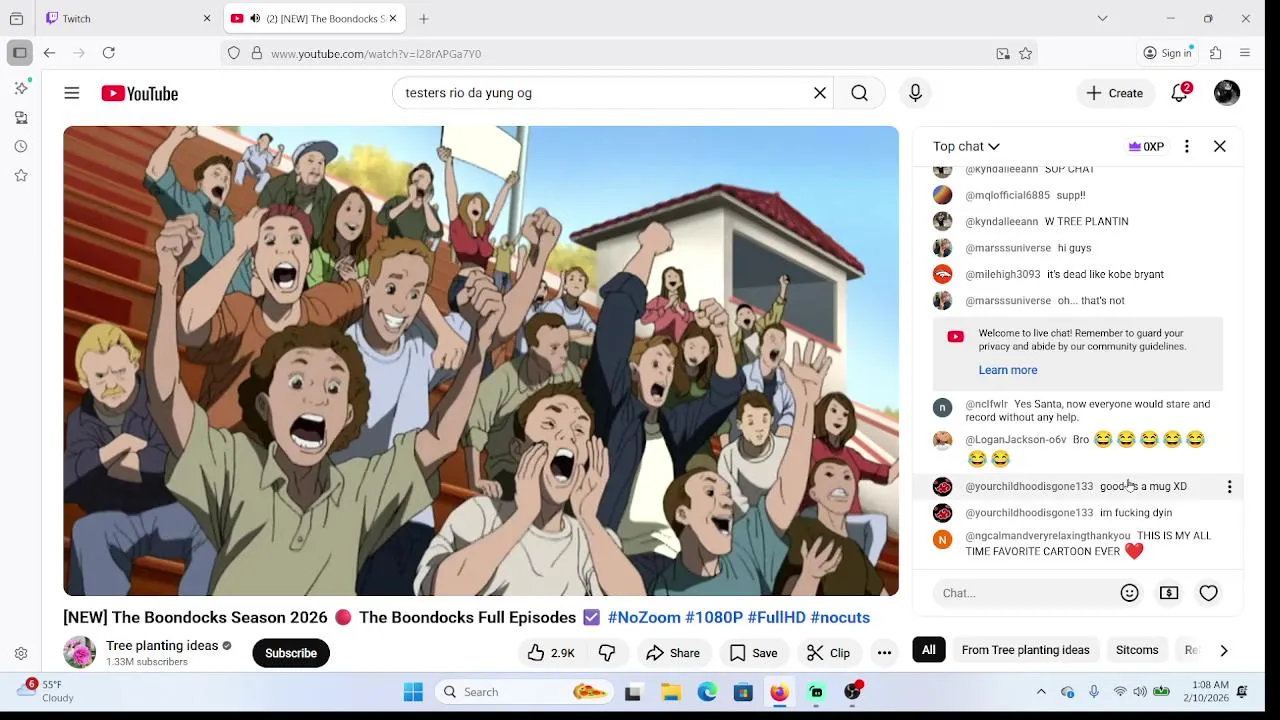The image size is (1280, 720).
Task: Open the 0XP crown leaderboard badge
Action: click(x=1146, y=146)
